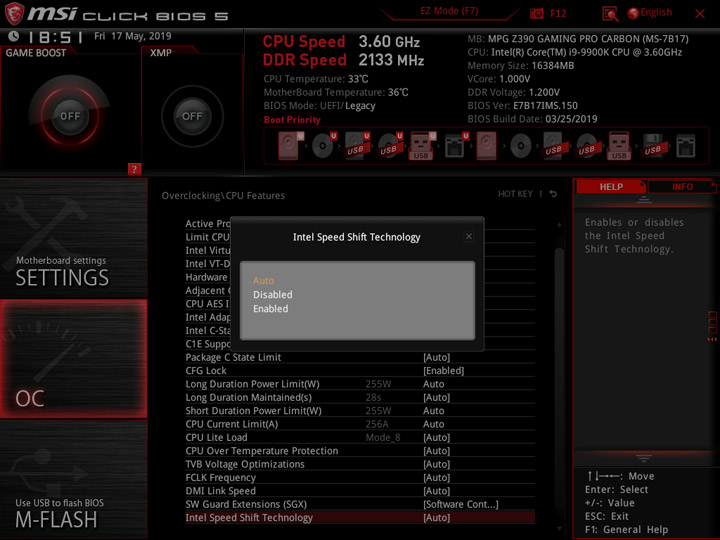Switch to the INFO tab
720x540 pixels.
[x=682, y=186]
